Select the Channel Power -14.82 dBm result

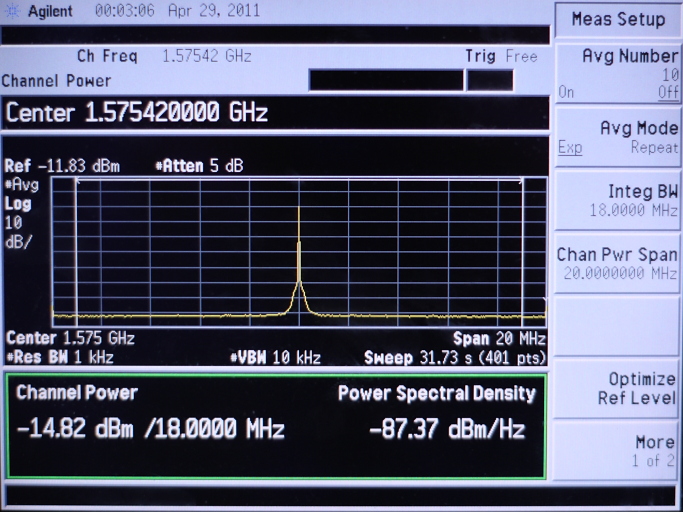(x=150, y=430)
